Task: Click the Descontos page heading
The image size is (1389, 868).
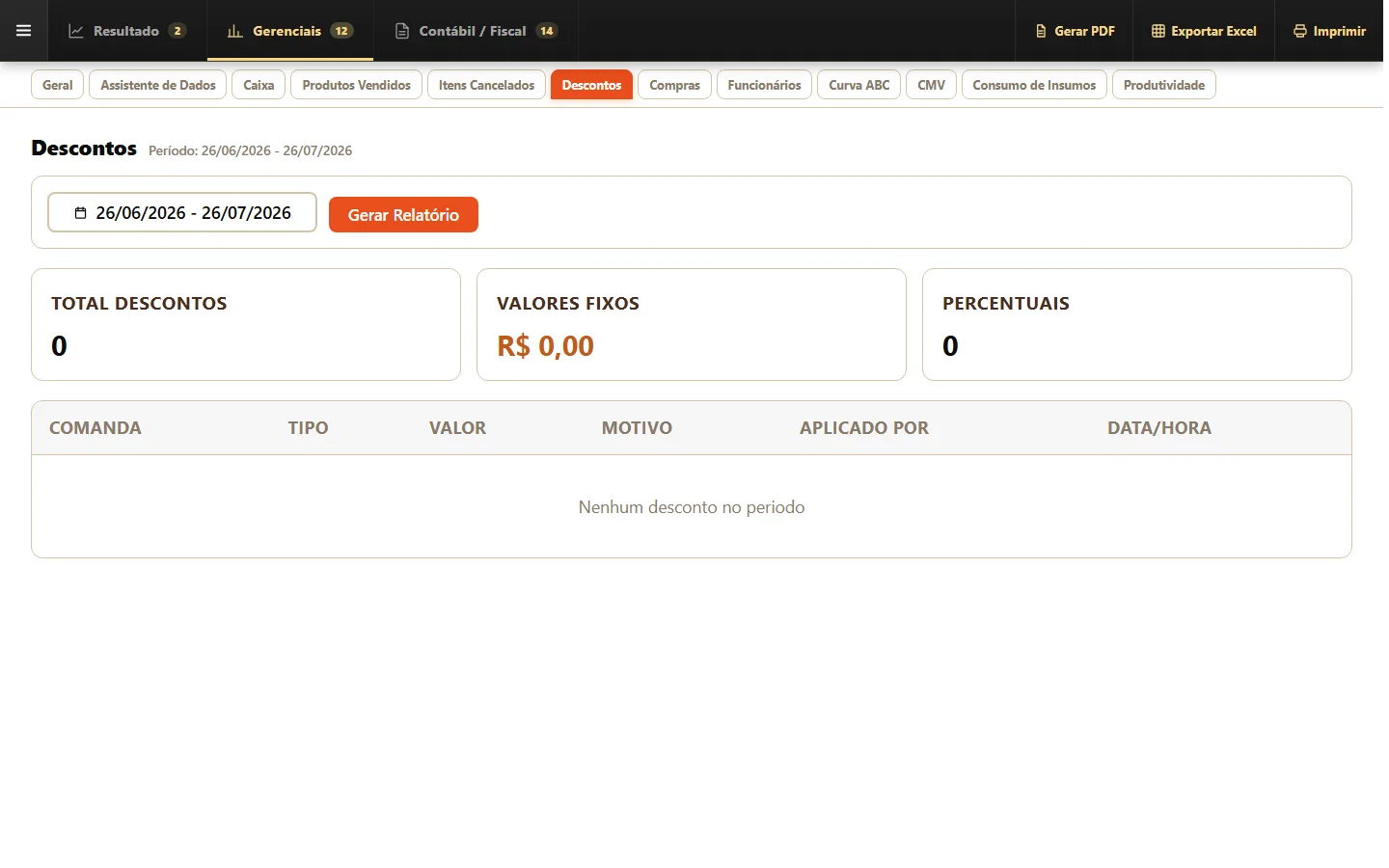Action: (84, 149)
